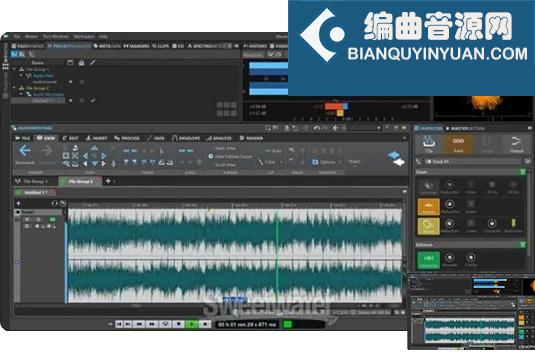
Task: Open the Edit ribbon tab
Action: [71, 138]
